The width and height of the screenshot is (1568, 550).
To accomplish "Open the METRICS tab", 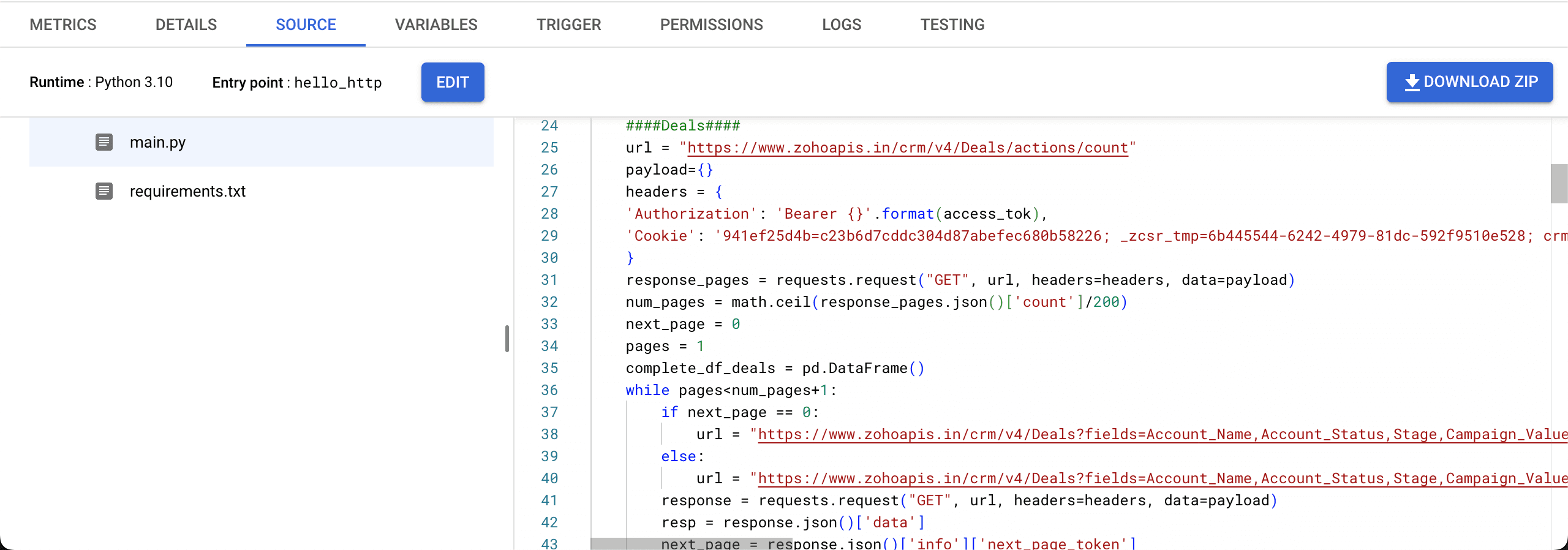I will pos(63,24).
